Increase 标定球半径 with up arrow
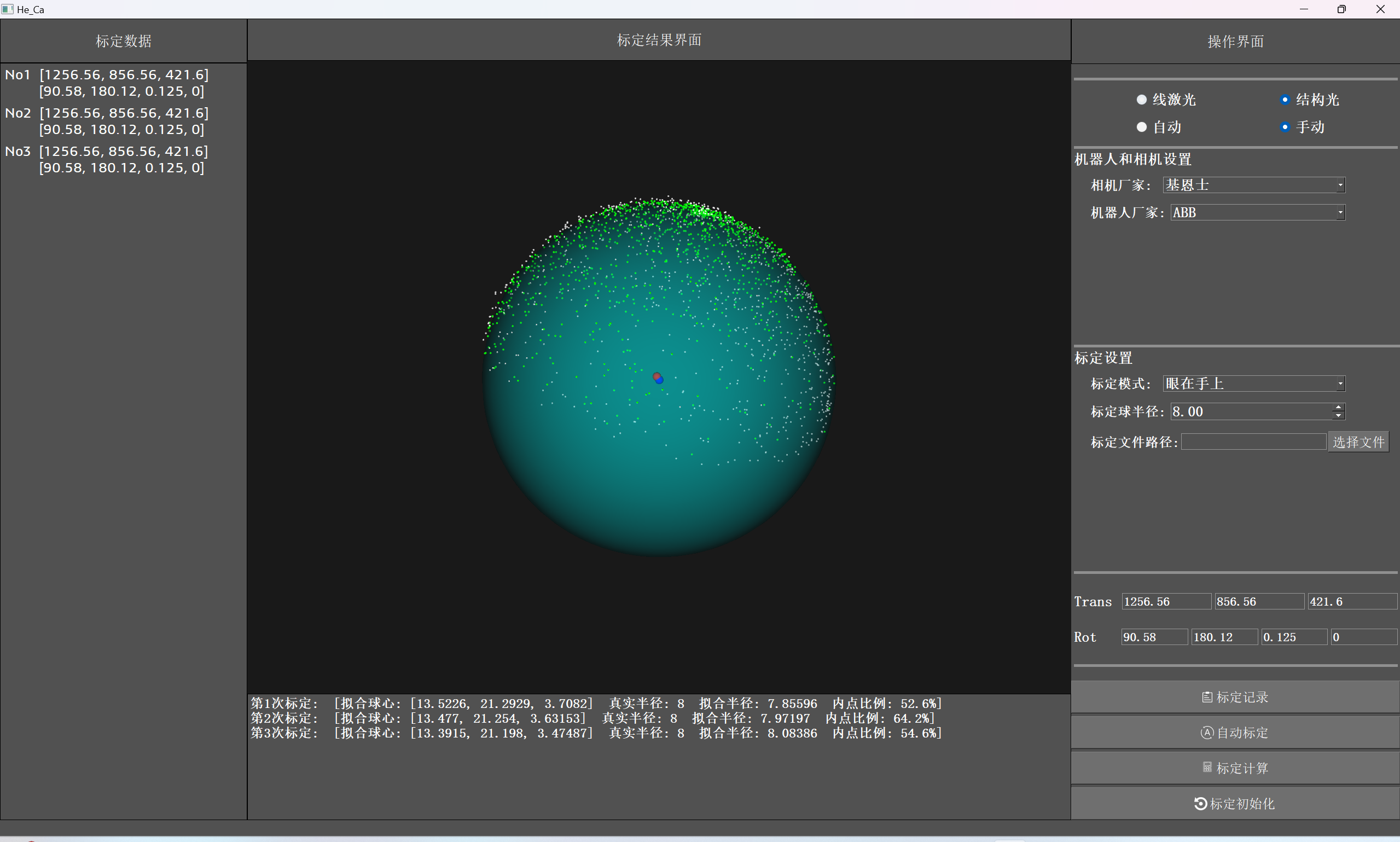The height and width of the screenshot is (842, 1400). pos(1339,408)
